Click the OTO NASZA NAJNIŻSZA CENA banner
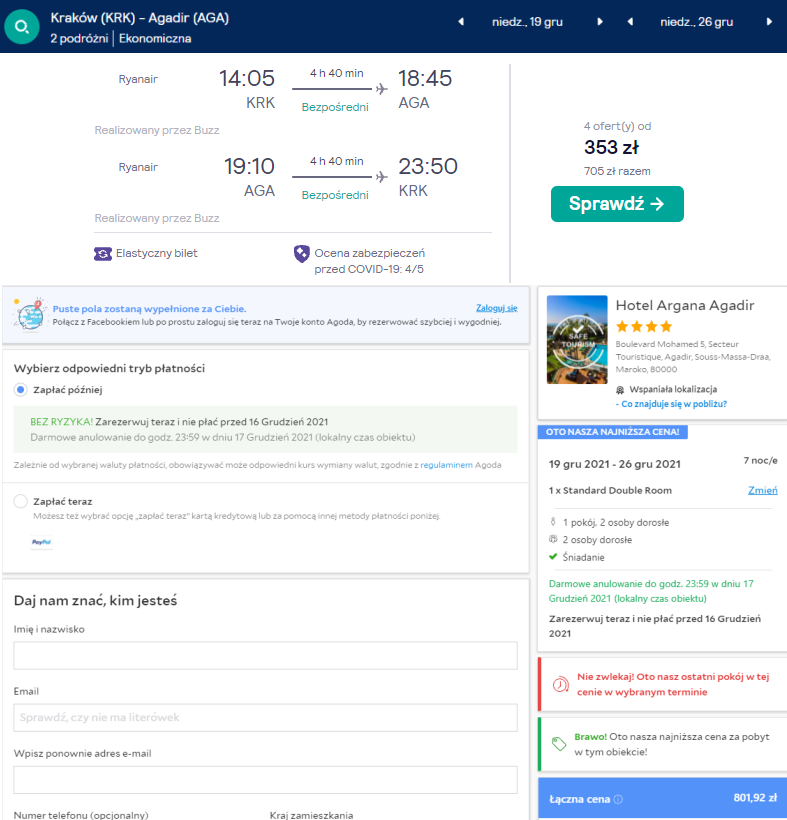Viewport: 787px width, 820px height. (x=612, y=432)
